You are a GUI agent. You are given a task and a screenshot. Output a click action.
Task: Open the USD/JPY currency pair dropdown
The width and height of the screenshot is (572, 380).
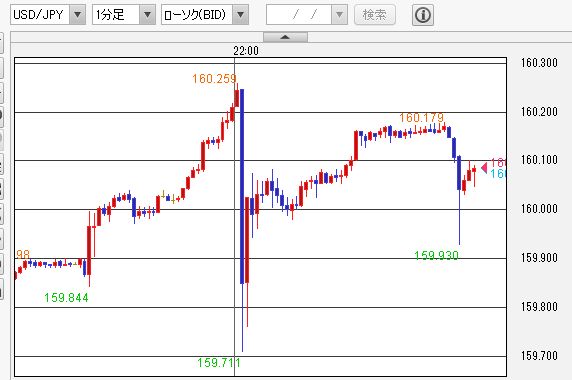[x=48, y=15]
